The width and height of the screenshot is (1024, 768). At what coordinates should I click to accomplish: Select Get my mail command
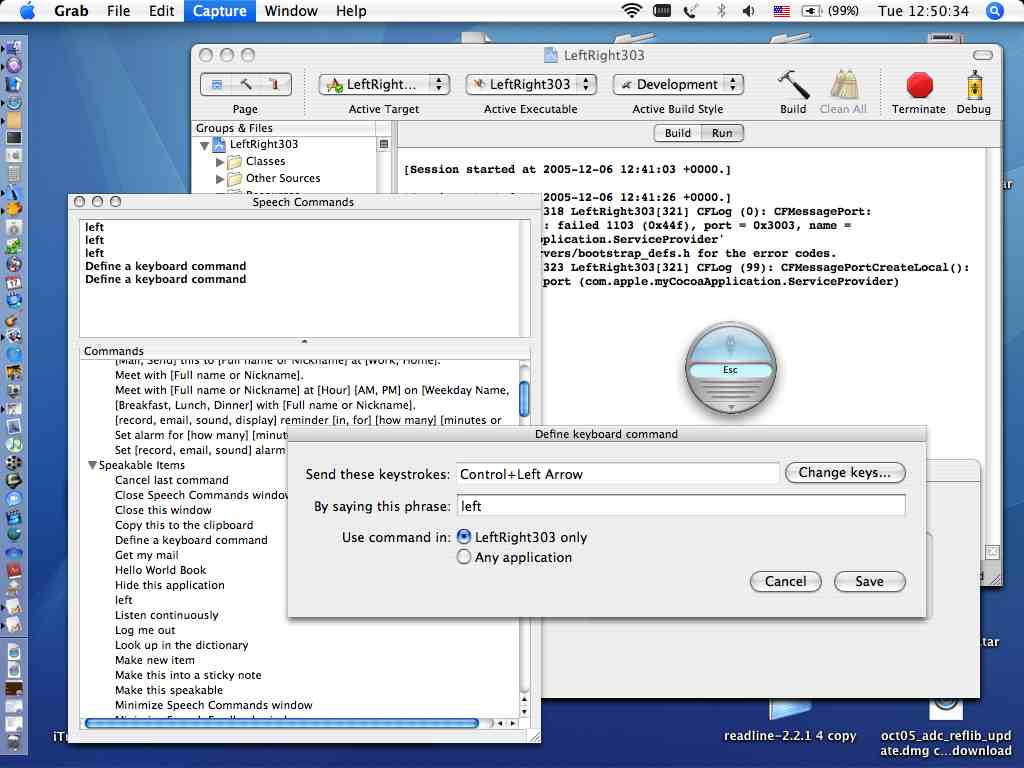(146, 555)
